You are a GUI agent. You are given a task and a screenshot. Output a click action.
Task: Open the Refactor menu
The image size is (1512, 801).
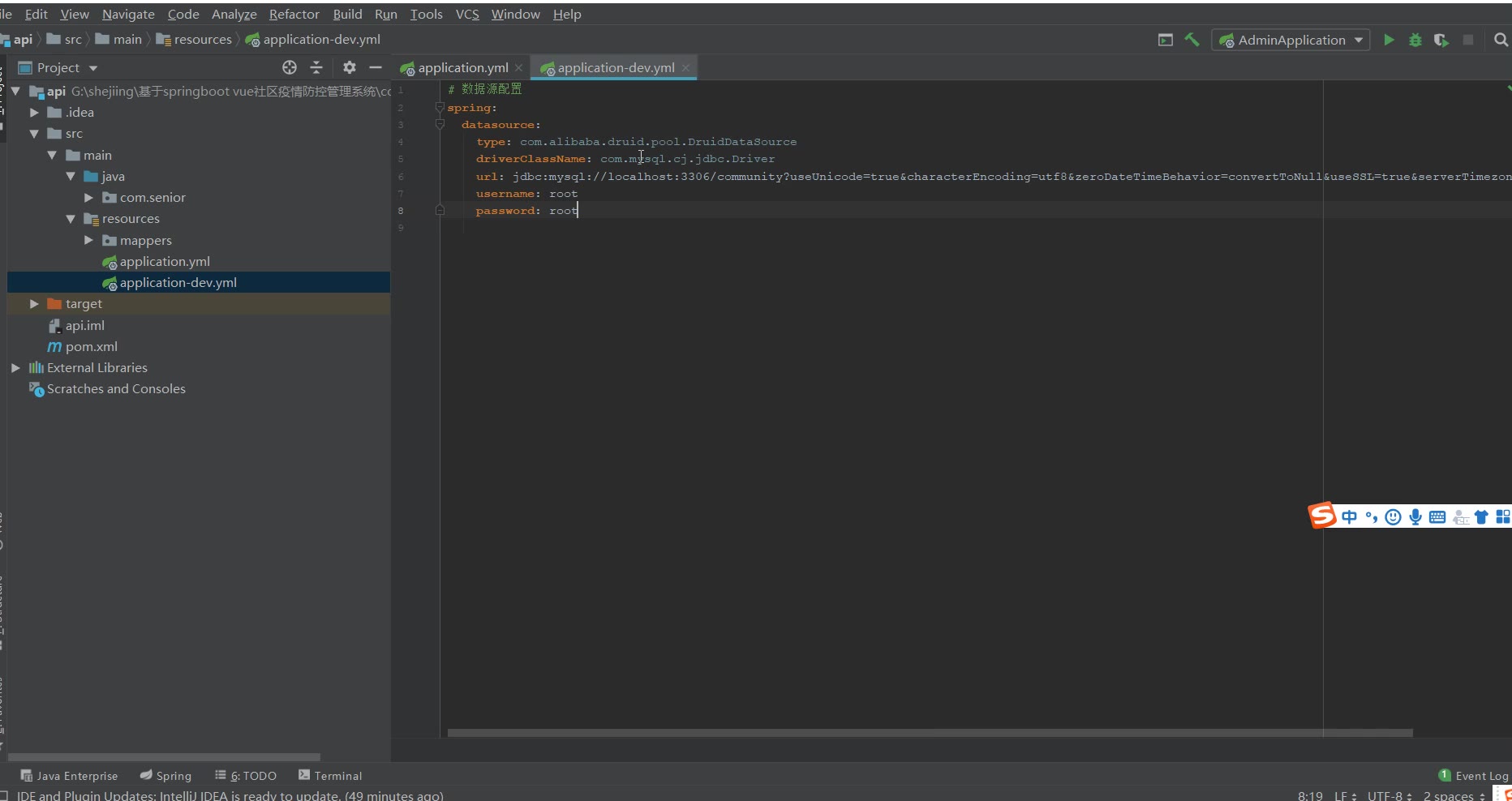tap(294, 14)
